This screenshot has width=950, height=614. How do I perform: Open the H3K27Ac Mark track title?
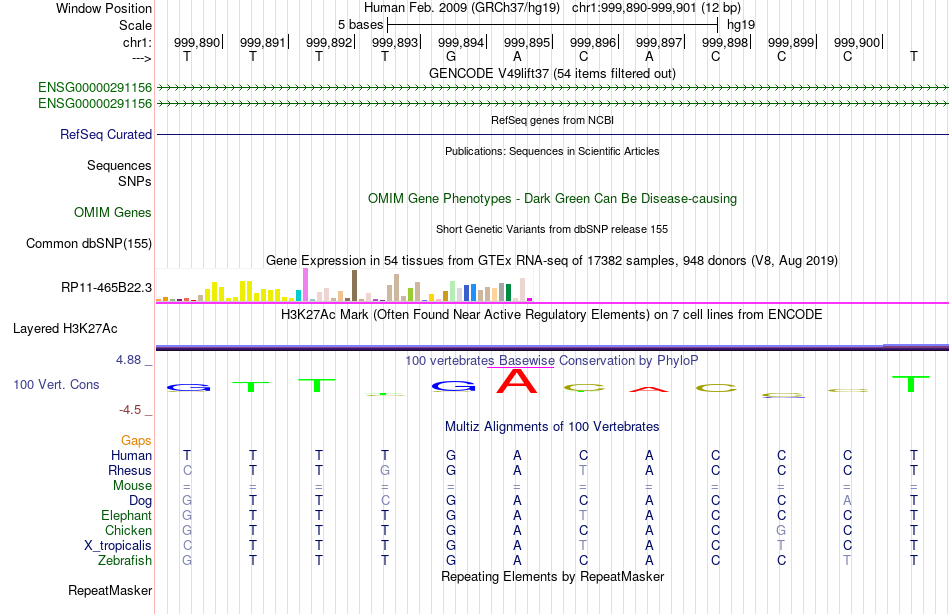pyautogui.click(x=552, y=315)
